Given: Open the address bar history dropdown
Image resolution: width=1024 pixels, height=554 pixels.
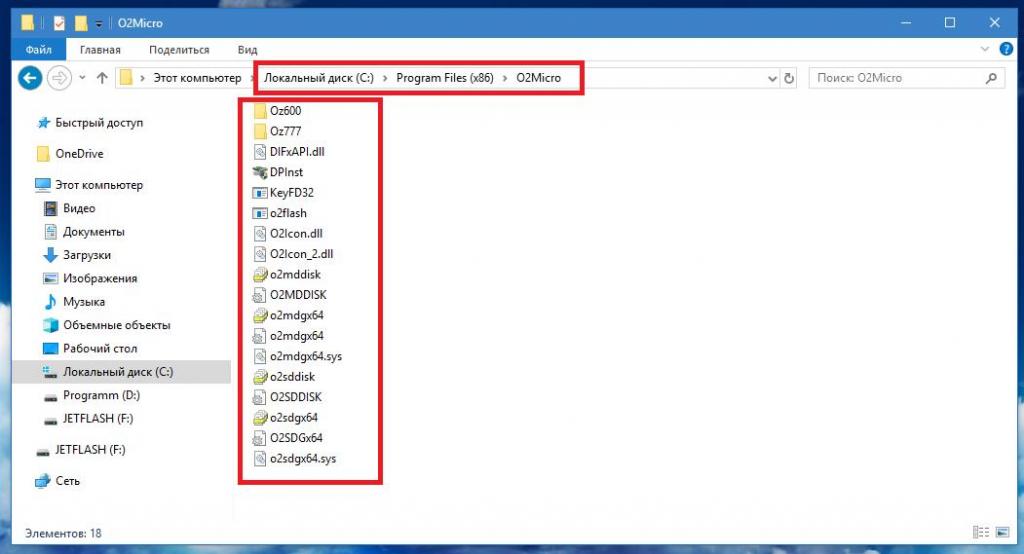Looking at the screenshot, I should click(x=772, y=78).
